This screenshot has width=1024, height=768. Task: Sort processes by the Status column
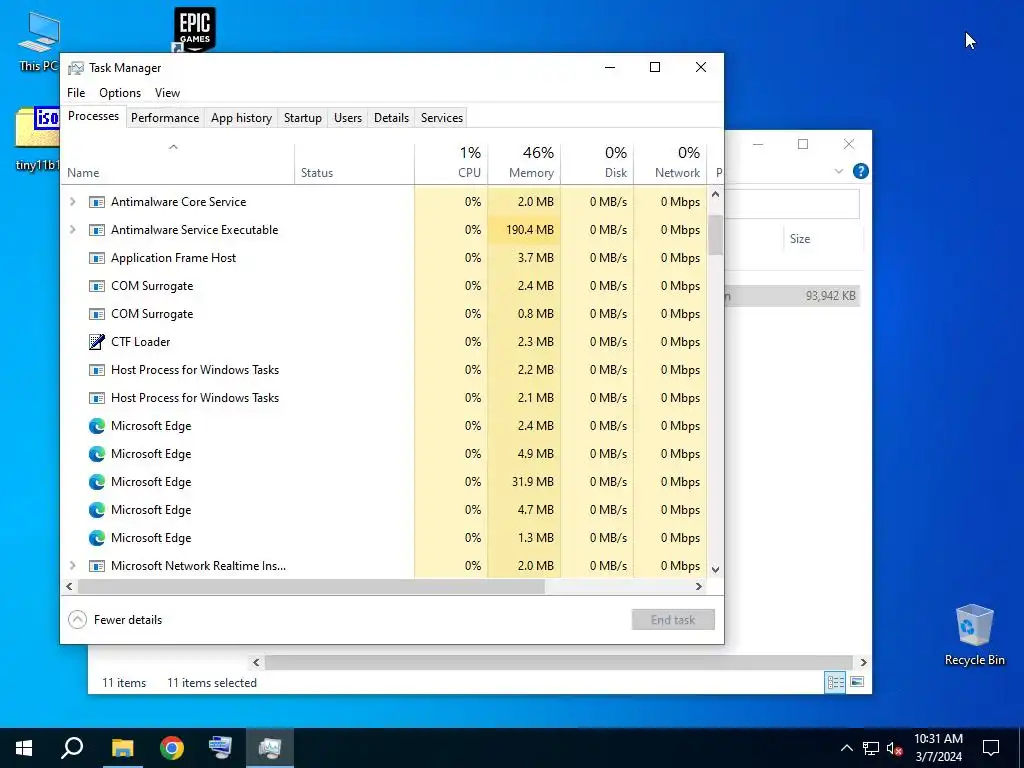pyautogui.click(x=354, y=163)
